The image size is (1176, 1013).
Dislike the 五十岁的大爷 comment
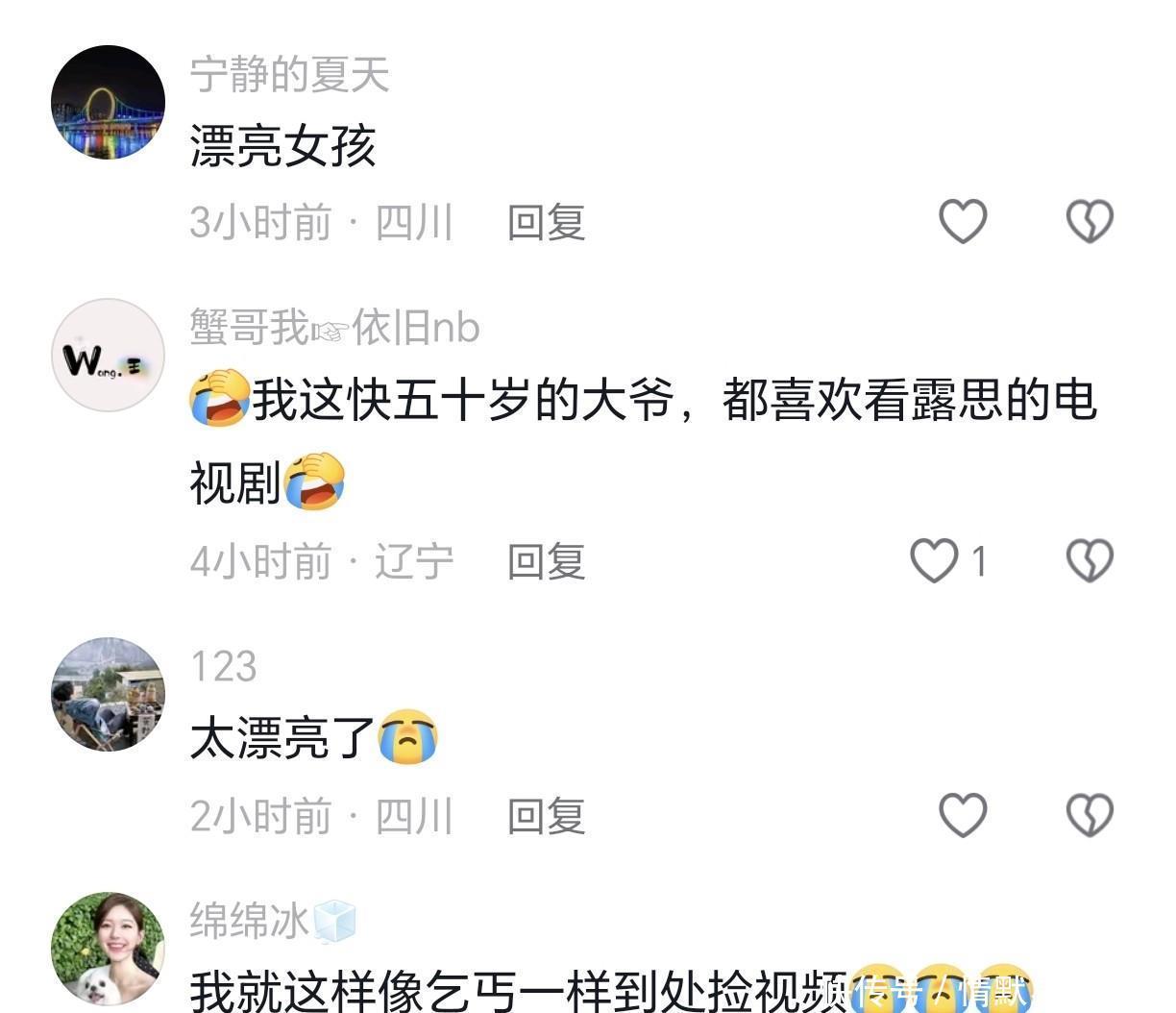[x=1090, y=560]
